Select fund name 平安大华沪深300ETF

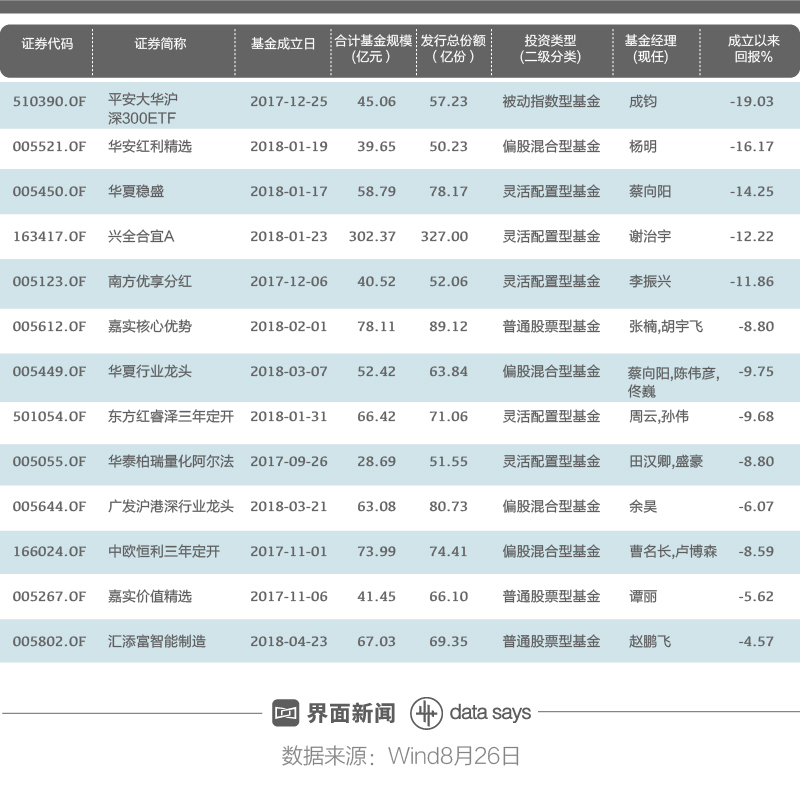(143, 109)
